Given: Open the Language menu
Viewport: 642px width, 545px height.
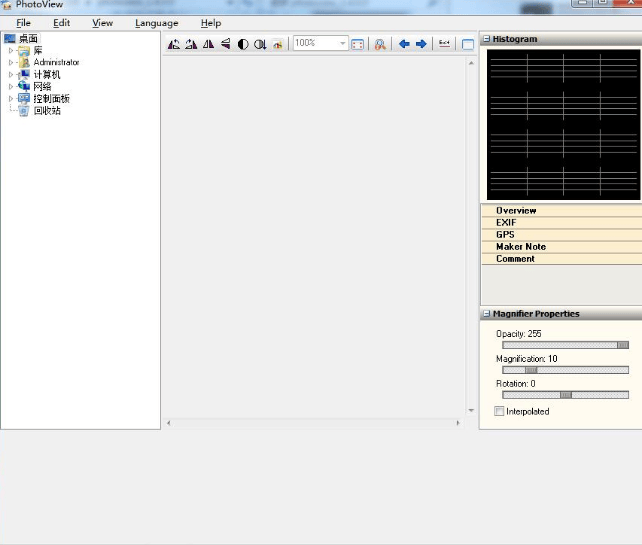Looking at the screenshot, I should point(157,23).
